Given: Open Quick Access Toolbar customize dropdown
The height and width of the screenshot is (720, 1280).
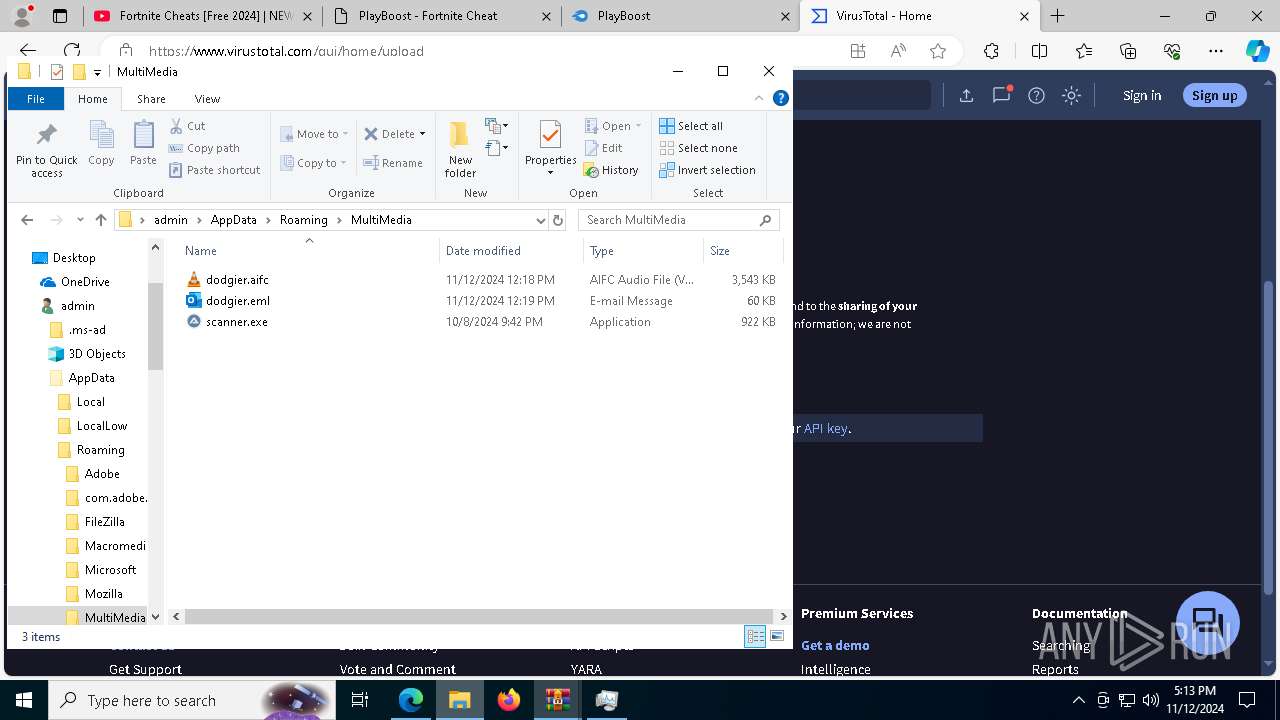Looking at the screenshot, I should click(x=97, y=72).
